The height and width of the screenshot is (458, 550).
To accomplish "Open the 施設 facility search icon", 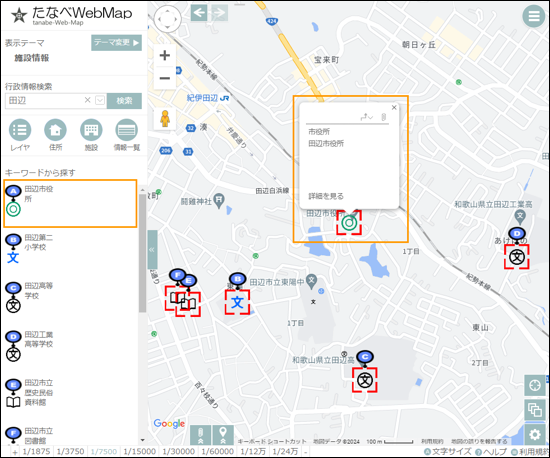I will pos(91,130).
